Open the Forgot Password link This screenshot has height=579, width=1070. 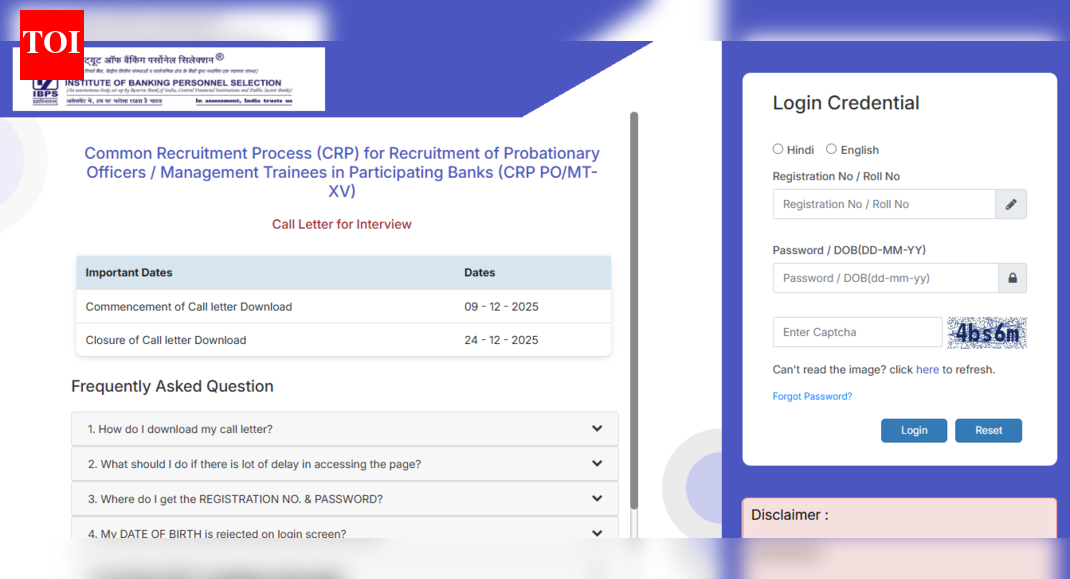tap(812, 396)
